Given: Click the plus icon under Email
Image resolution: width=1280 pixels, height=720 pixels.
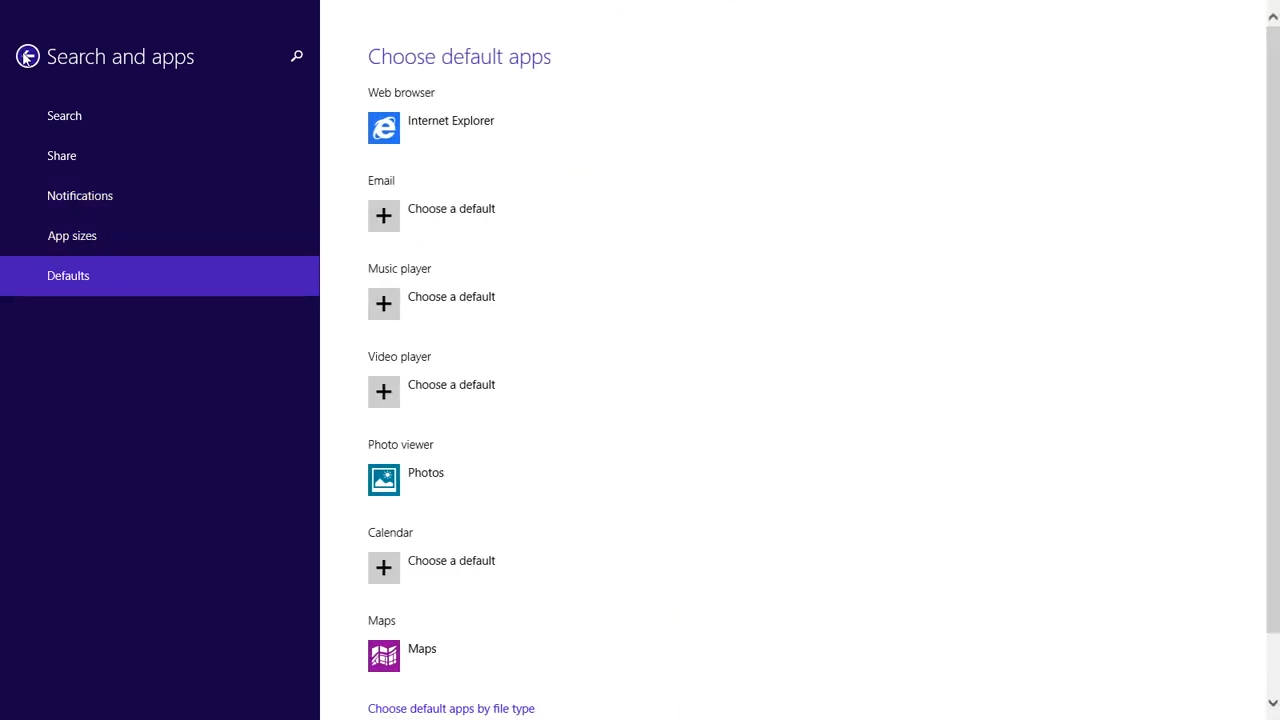Looking at the screenshot, I should click(384, 216).
